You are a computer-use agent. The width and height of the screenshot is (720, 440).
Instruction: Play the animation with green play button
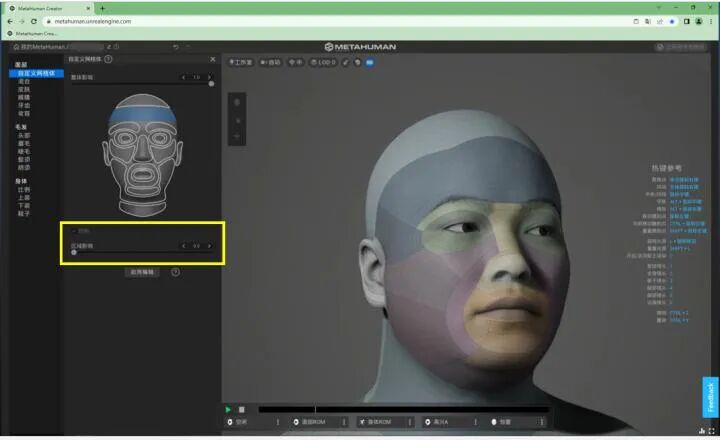[228, 409]
